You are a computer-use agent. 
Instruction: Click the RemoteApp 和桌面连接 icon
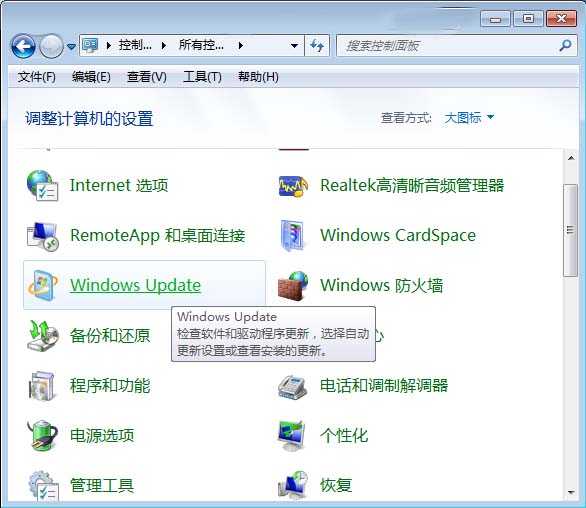pos(43,236)
